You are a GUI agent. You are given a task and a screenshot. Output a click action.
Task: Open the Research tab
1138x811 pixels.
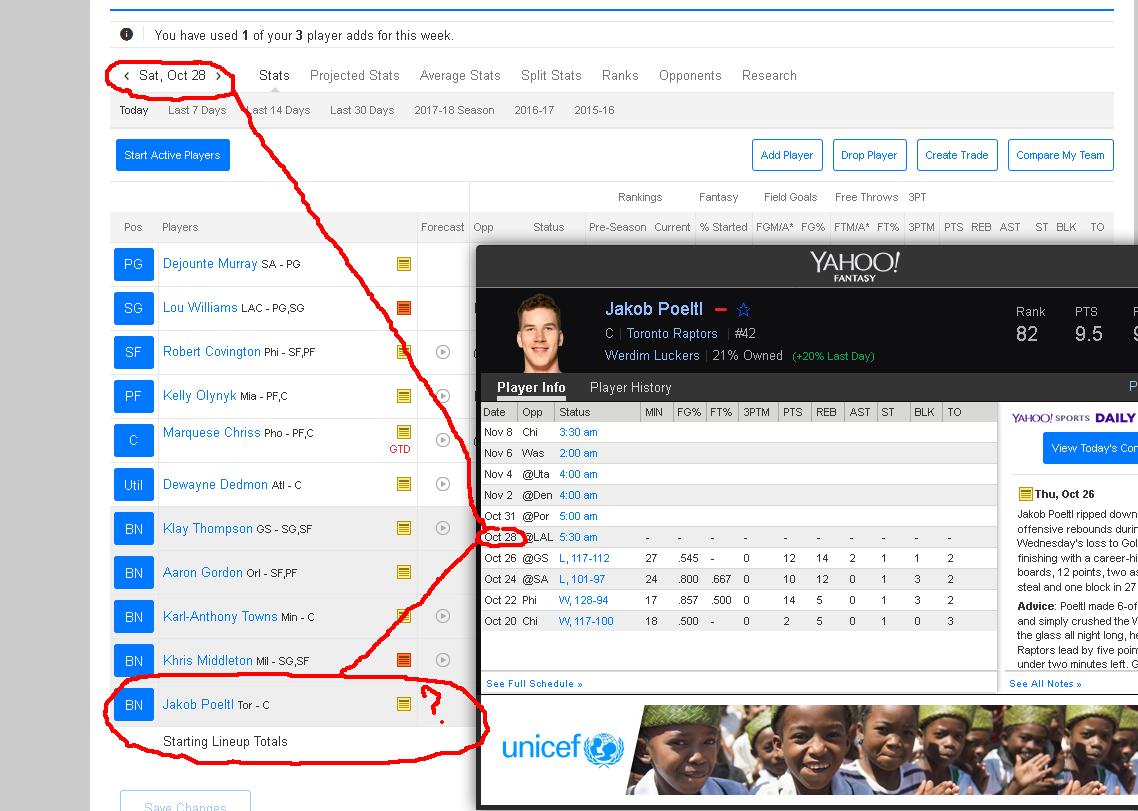769,76
